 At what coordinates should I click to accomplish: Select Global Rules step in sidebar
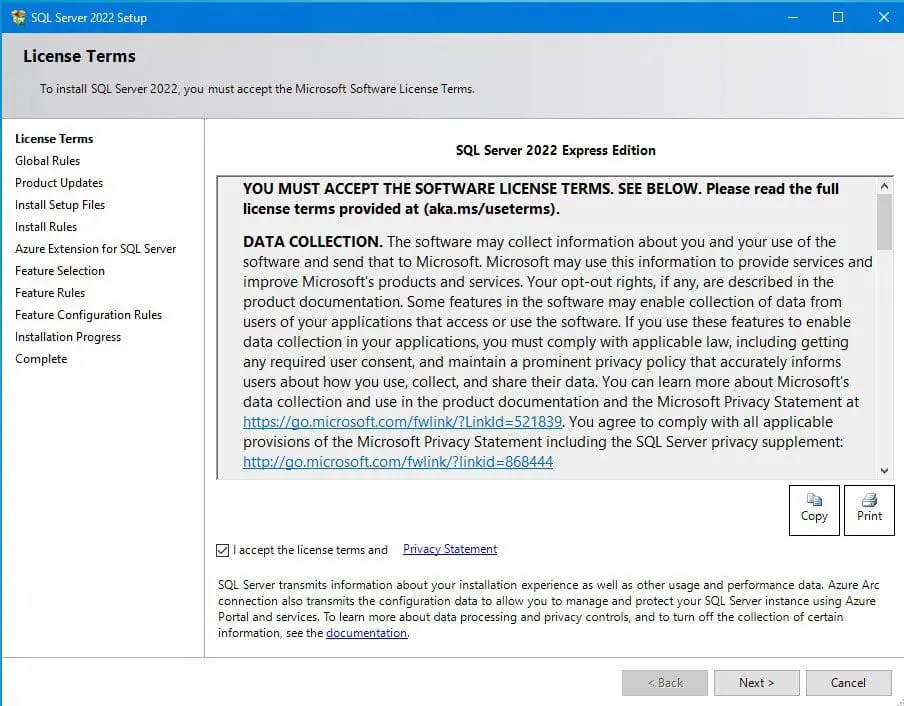click(x=47, y=161)
